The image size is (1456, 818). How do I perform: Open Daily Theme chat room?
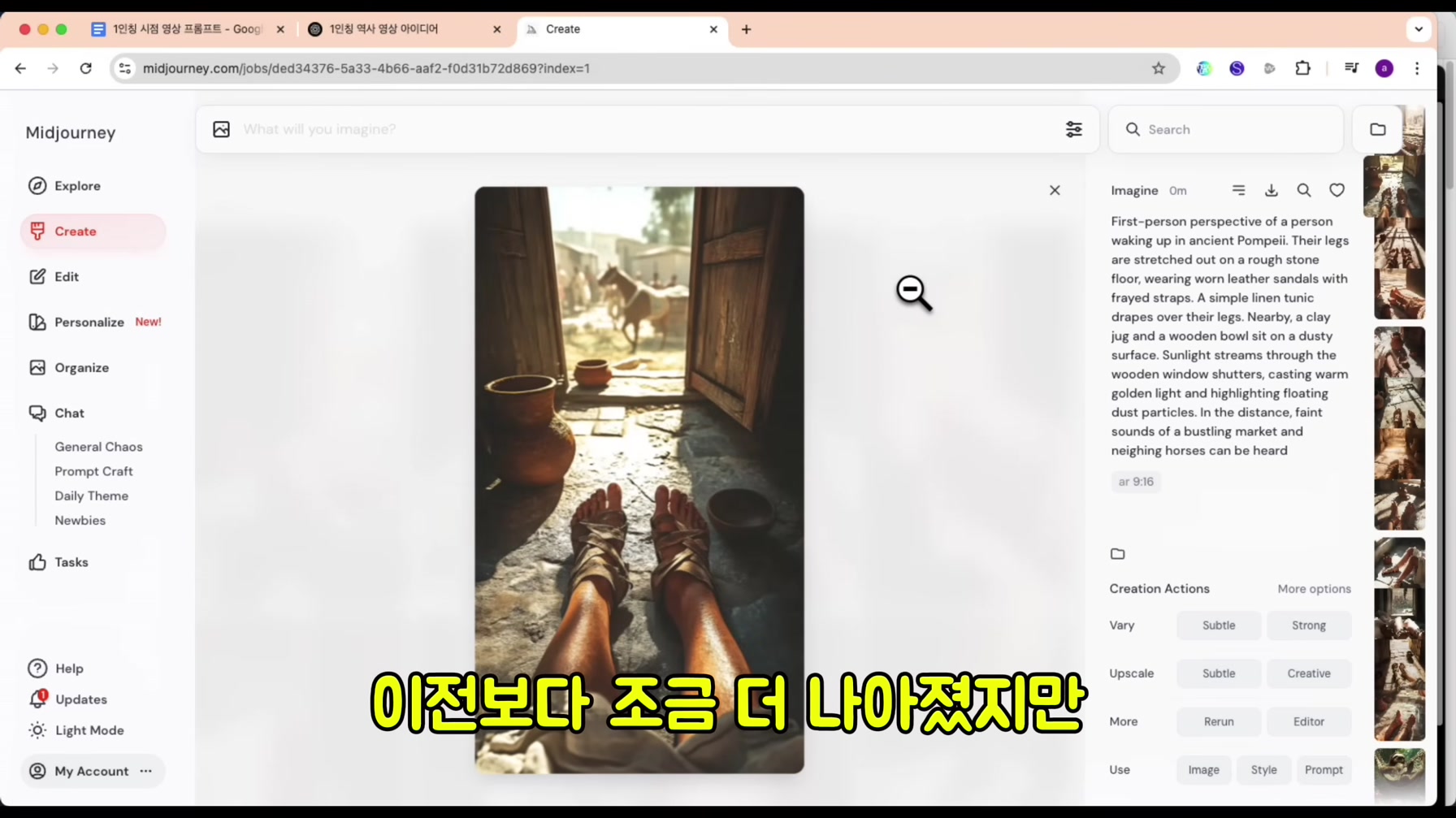[x=91, y=496]
